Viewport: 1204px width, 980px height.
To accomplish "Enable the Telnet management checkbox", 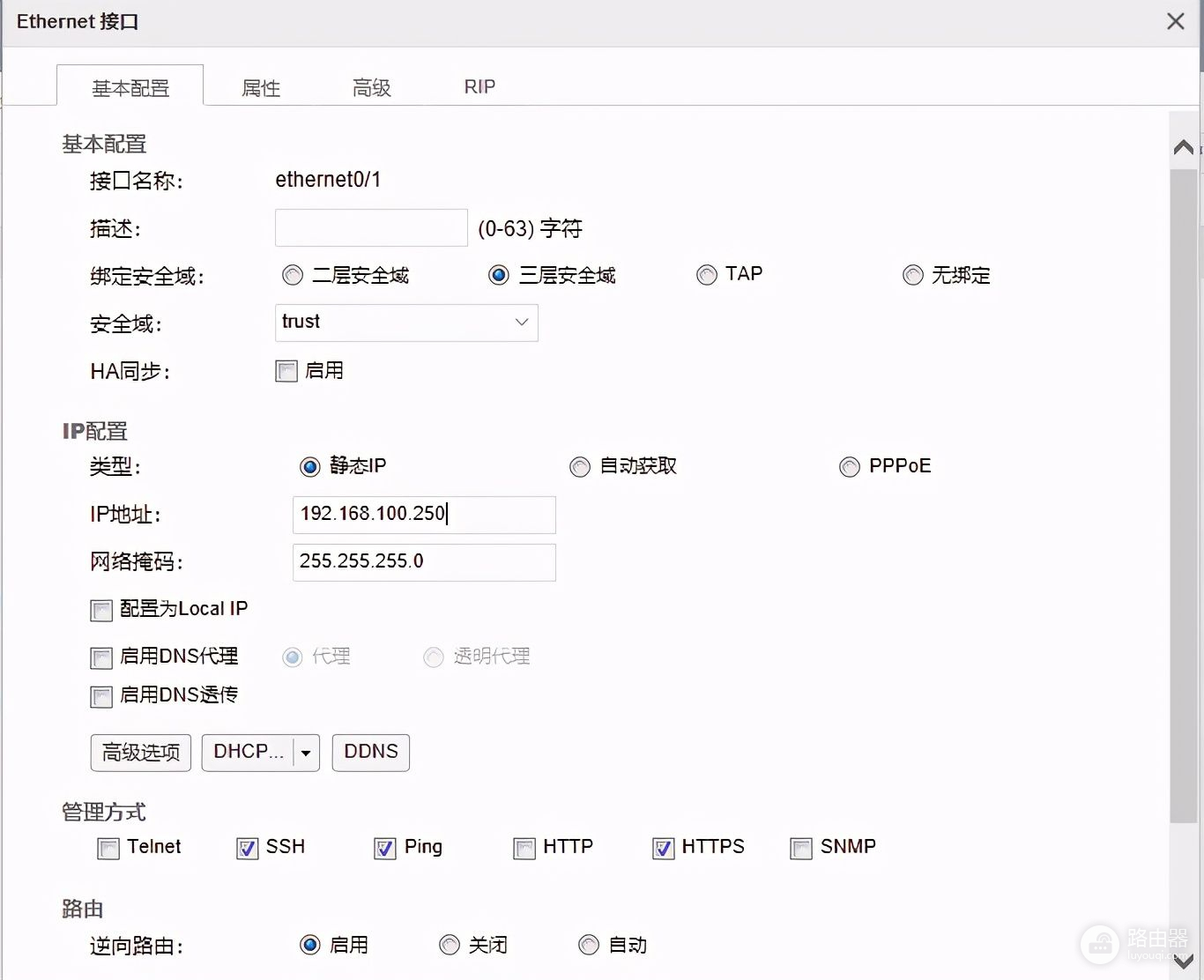I will [x=108, y=849].
